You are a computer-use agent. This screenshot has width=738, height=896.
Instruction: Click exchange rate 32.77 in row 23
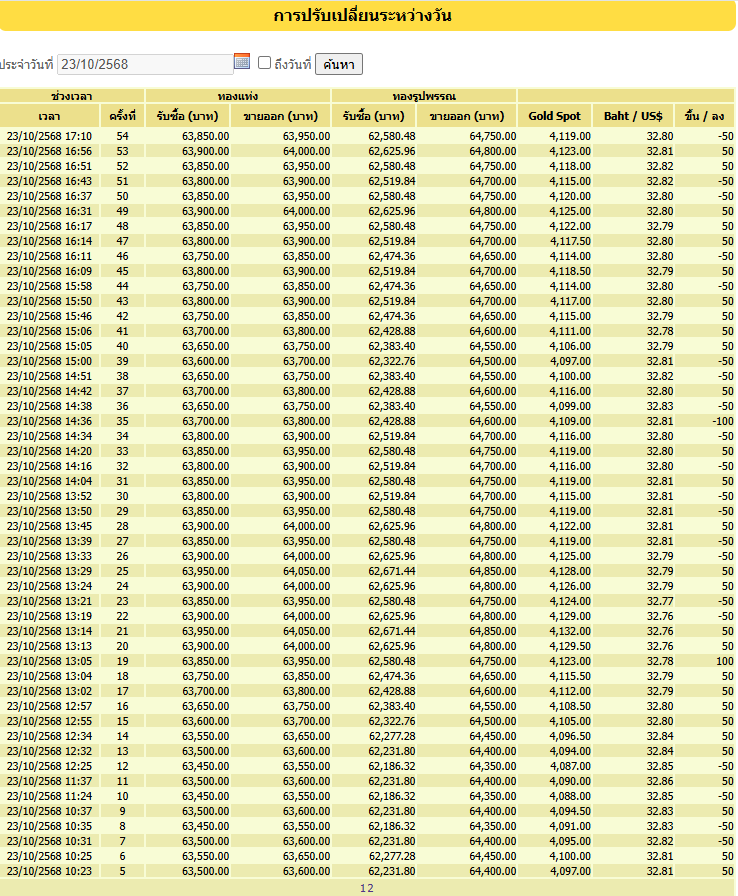(660, 601)
